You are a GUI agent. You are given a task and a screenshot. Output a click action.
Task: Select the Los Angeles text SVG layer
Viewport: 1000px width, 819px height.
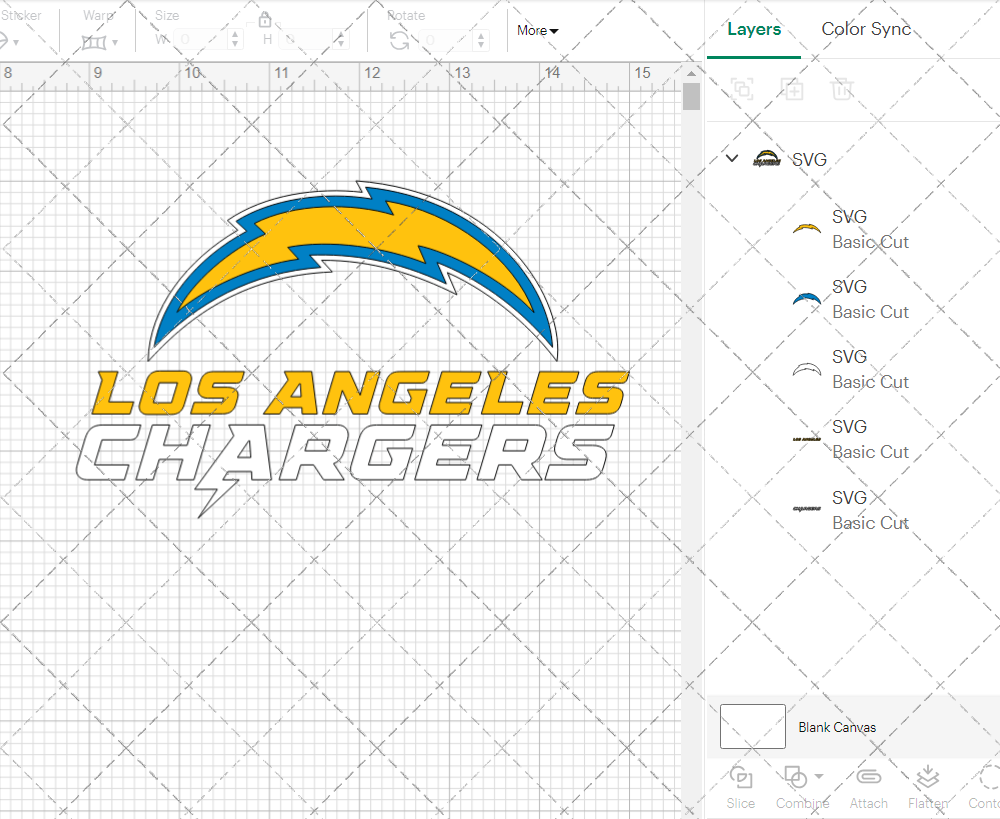[x=853, y=439]
